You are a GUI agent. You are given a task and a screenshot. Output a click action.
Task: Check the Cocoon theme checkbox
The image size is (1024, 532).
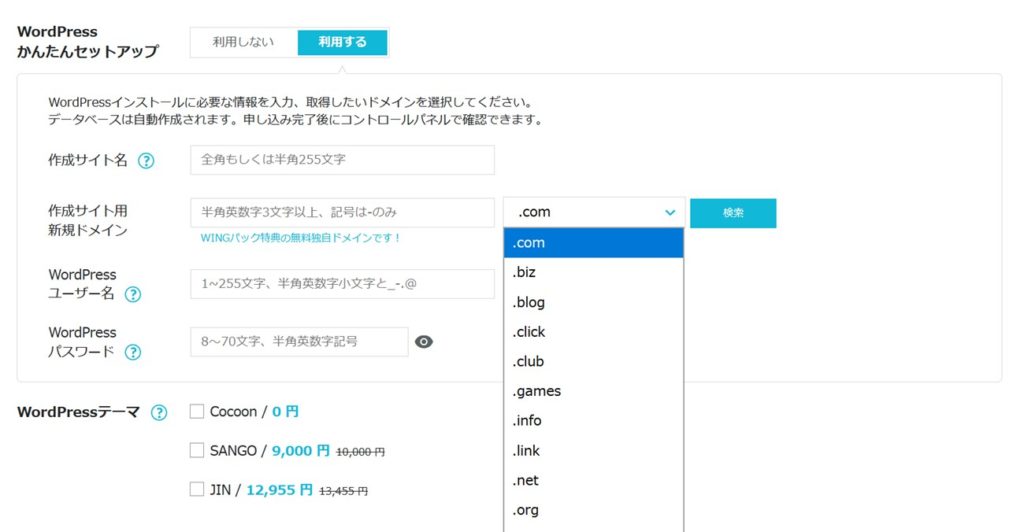tap(197, 411)
